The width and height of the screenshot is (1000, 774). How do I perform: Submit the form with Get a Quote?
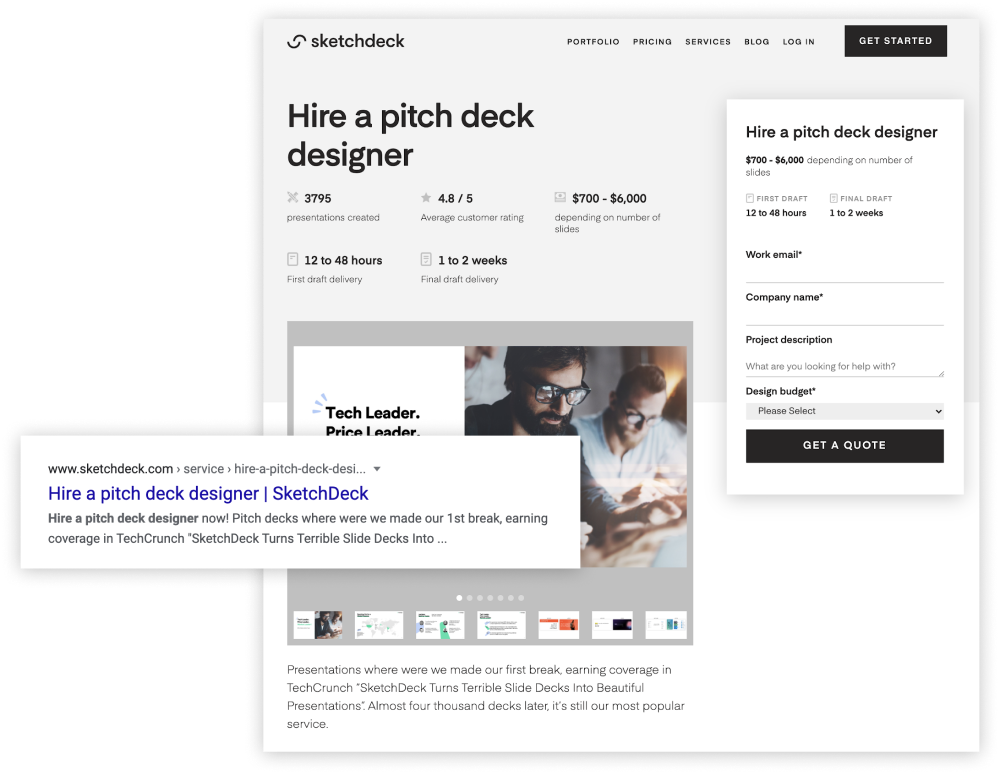click(x=844, y=446)
